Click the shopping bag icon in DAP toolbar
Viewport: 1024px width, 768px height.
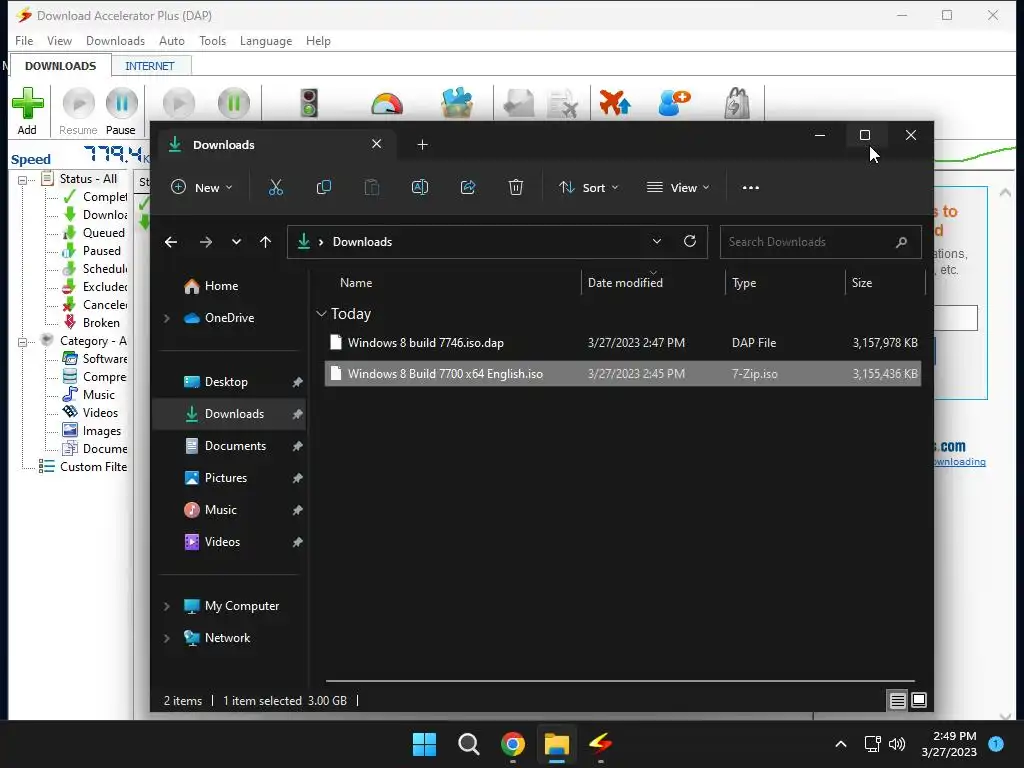(x=737, y=103)
